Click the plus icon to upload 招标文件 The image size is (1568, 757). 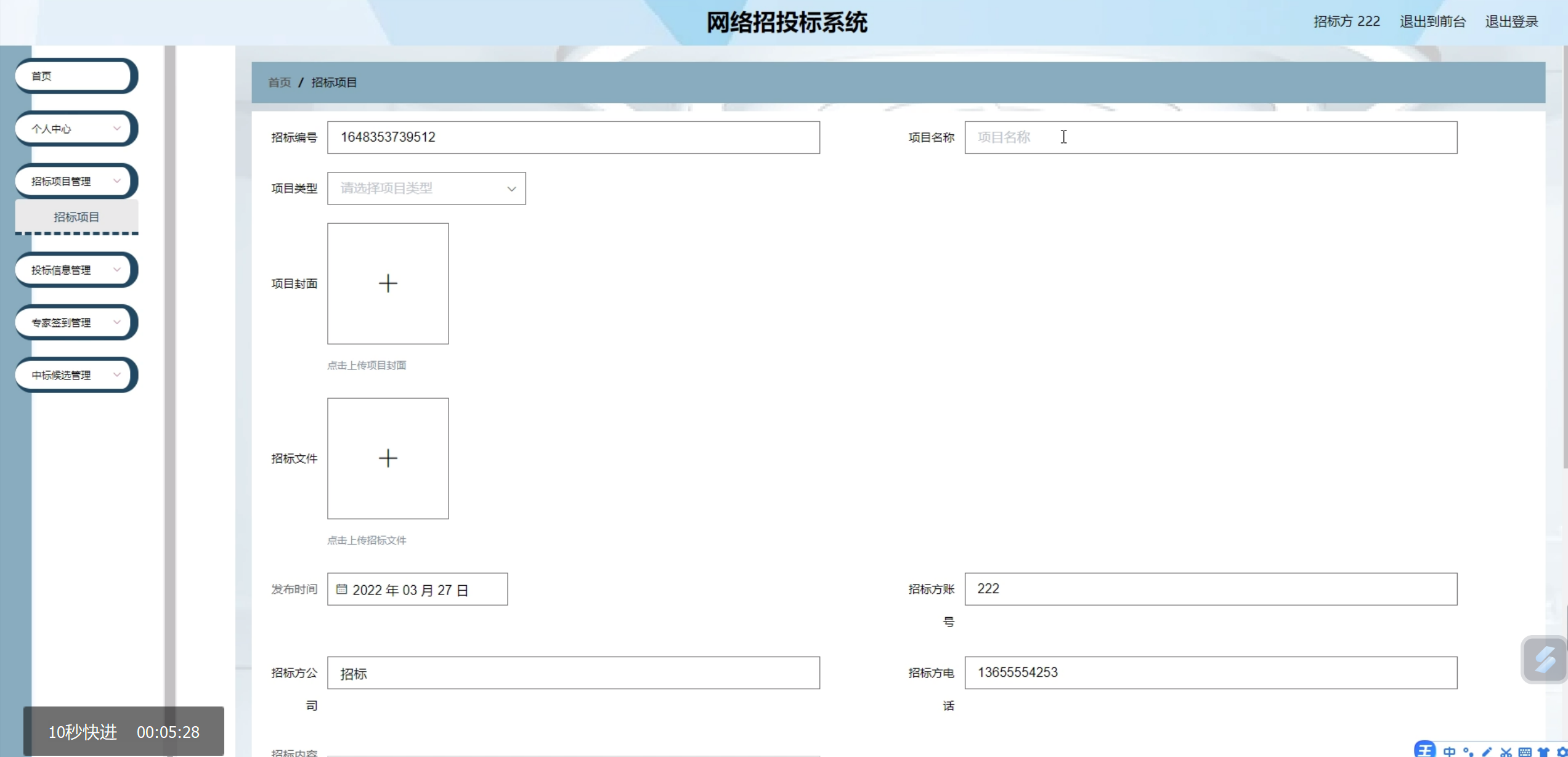[388, 458]
